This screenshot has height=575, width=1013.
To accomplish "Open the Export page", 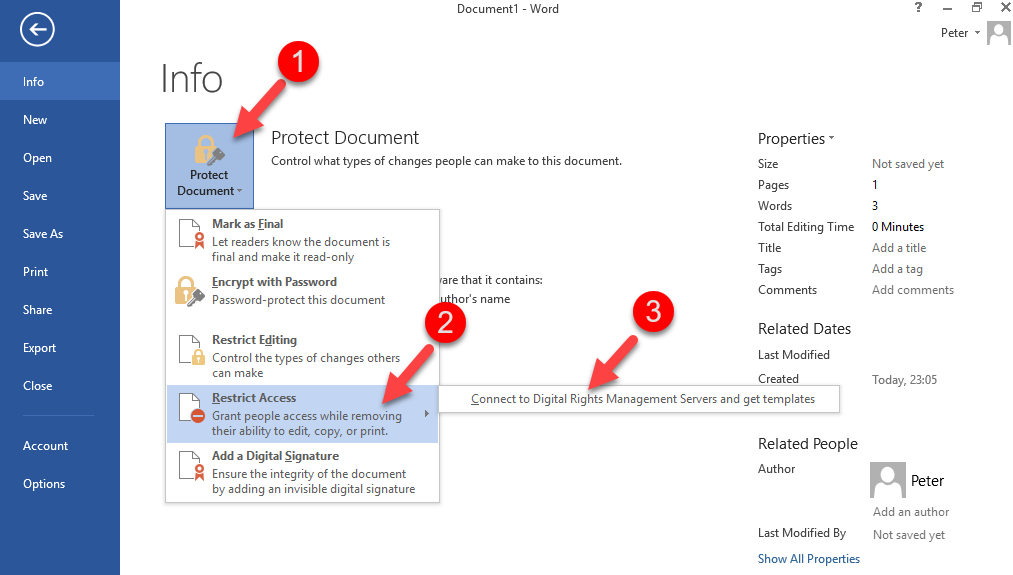I will coord(59,348).
